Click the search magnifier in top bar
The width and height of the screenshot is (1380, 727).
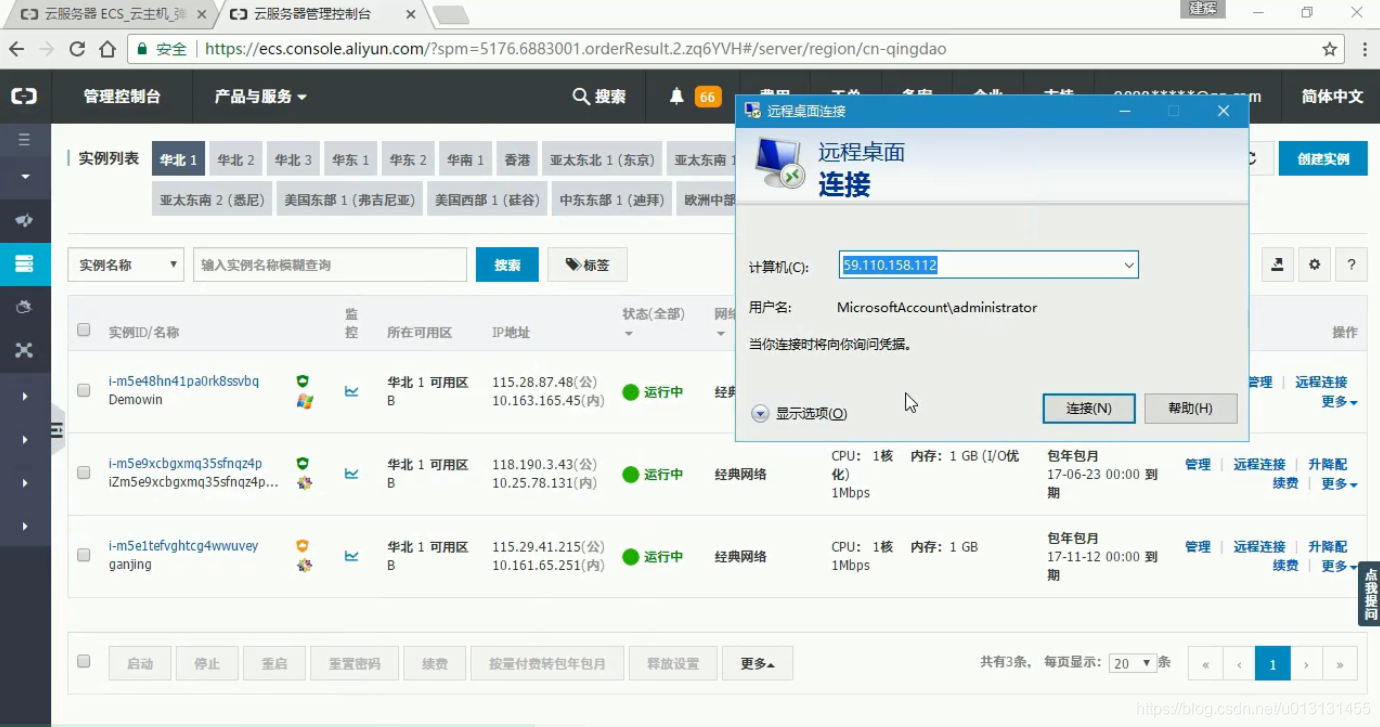[x=580, y=96]
